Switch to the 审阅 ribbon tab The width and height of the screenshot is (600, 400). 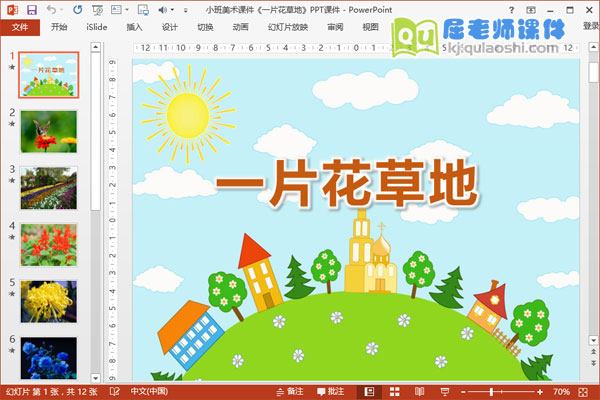click(x=335, y=27)
